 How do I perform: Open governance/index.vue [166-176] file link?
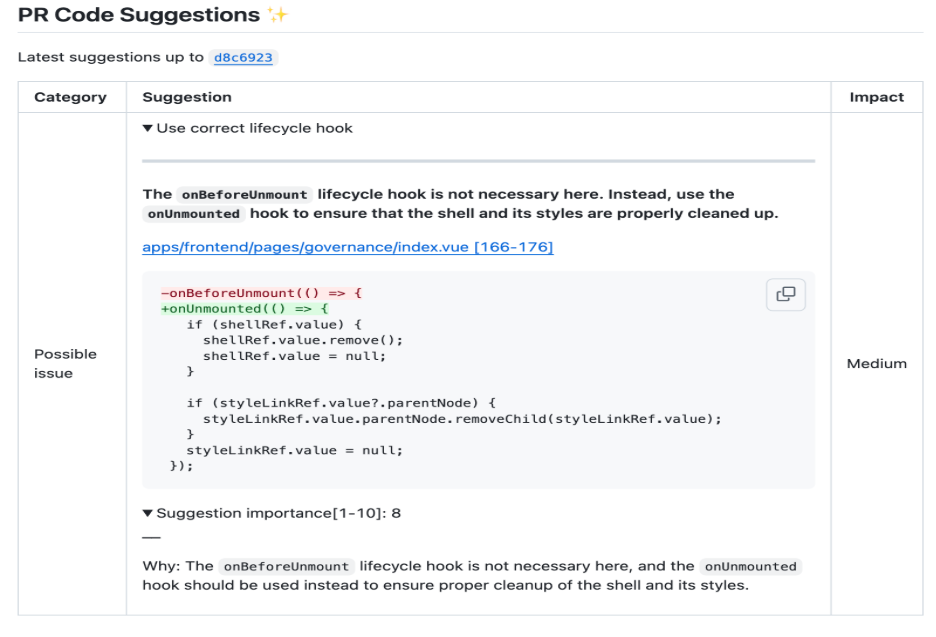[x=347, y=247]
